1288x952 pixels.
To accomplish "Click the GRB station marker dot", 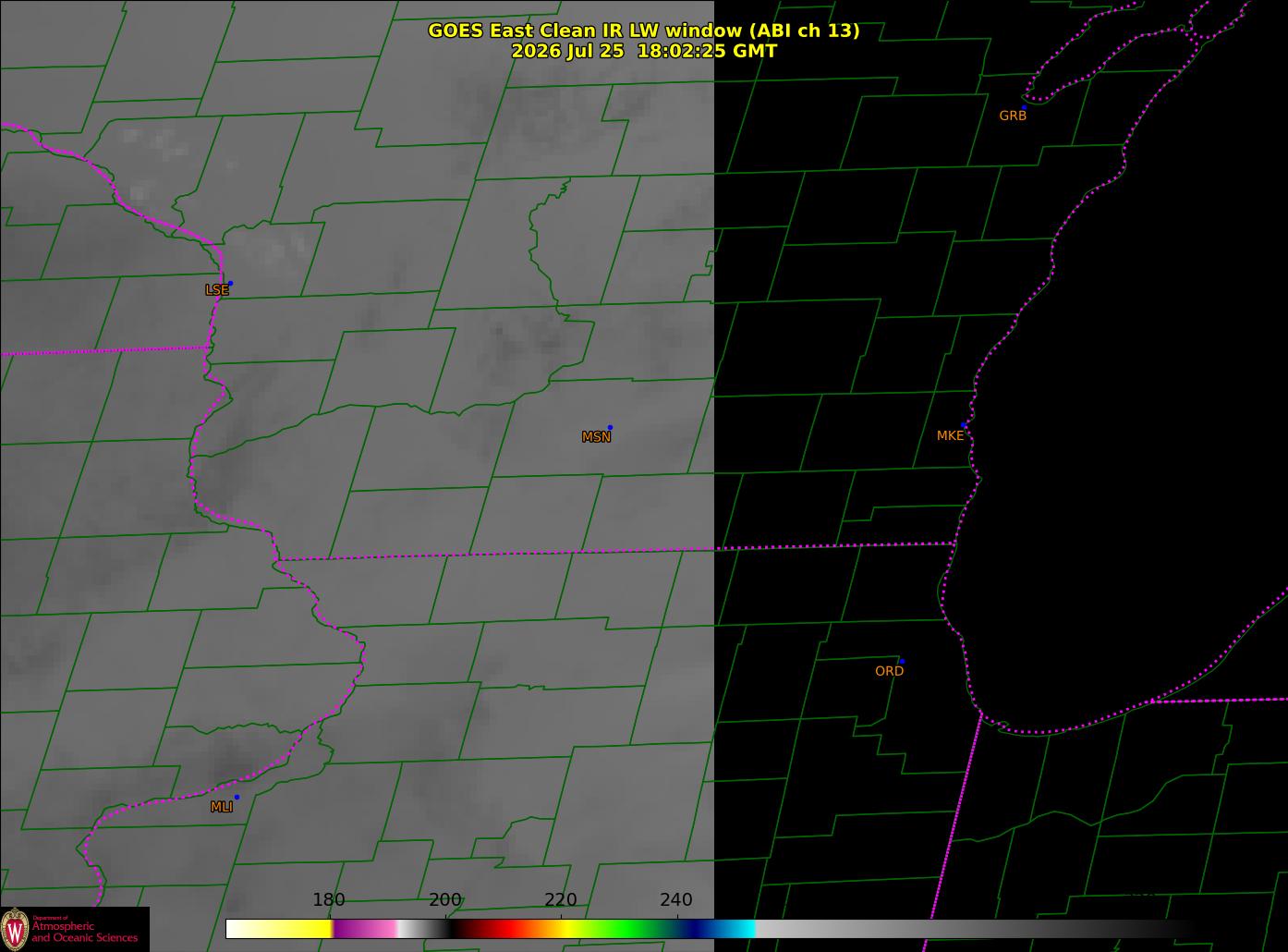I will pyautogui.click(x=1024, y=108).
